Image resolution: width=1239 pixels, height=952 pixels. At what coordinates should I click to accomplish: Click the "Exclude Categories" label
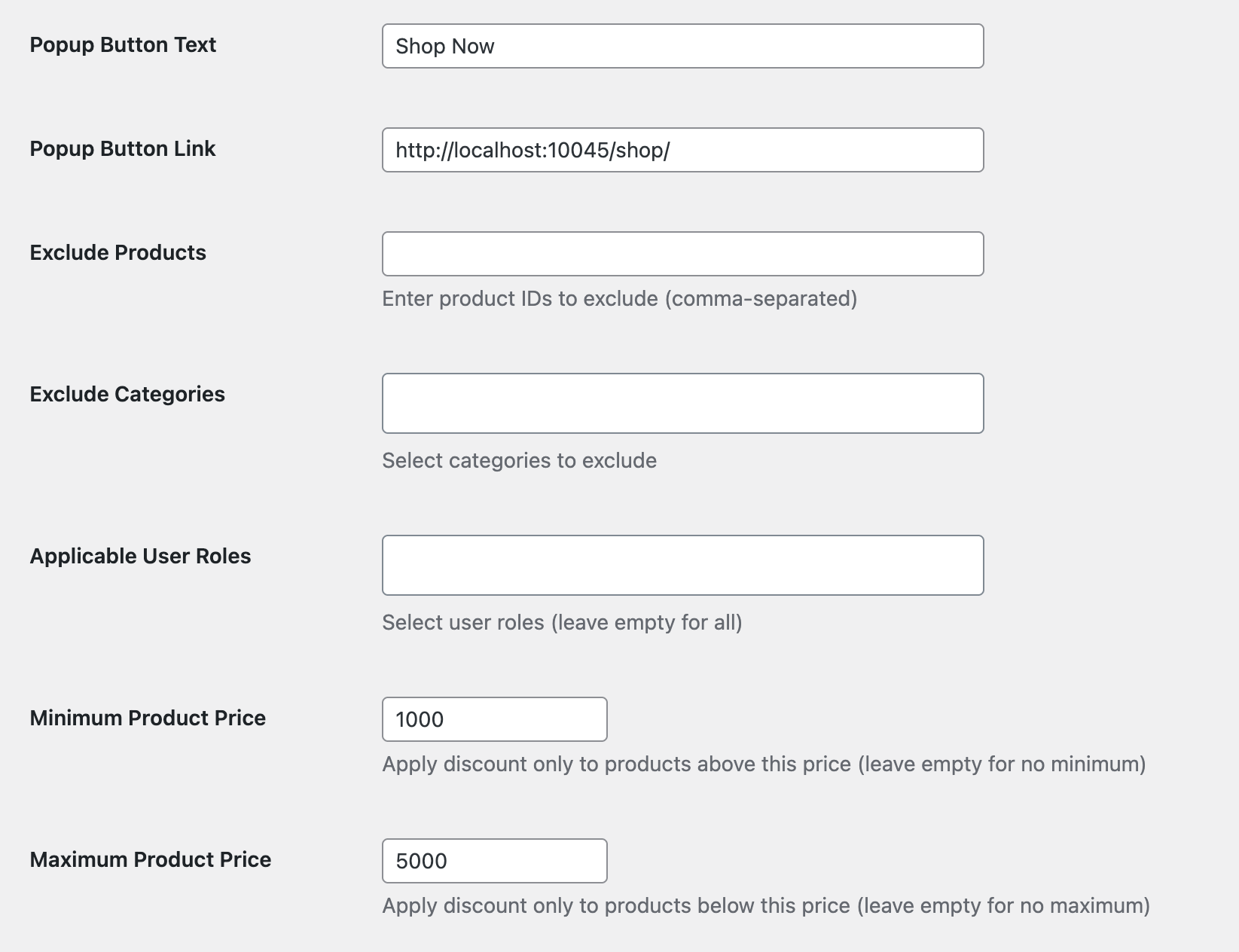(127, 394)
